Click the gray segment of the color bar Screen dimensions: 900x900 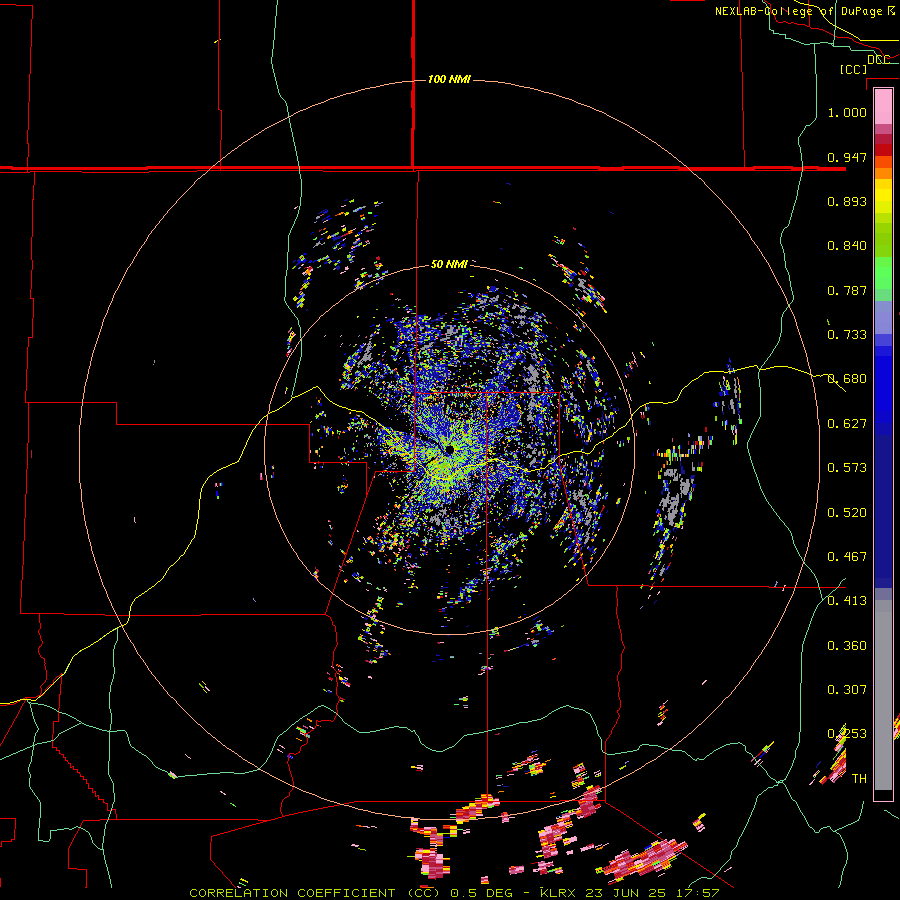pyautogui.click(x=883, y=695)
